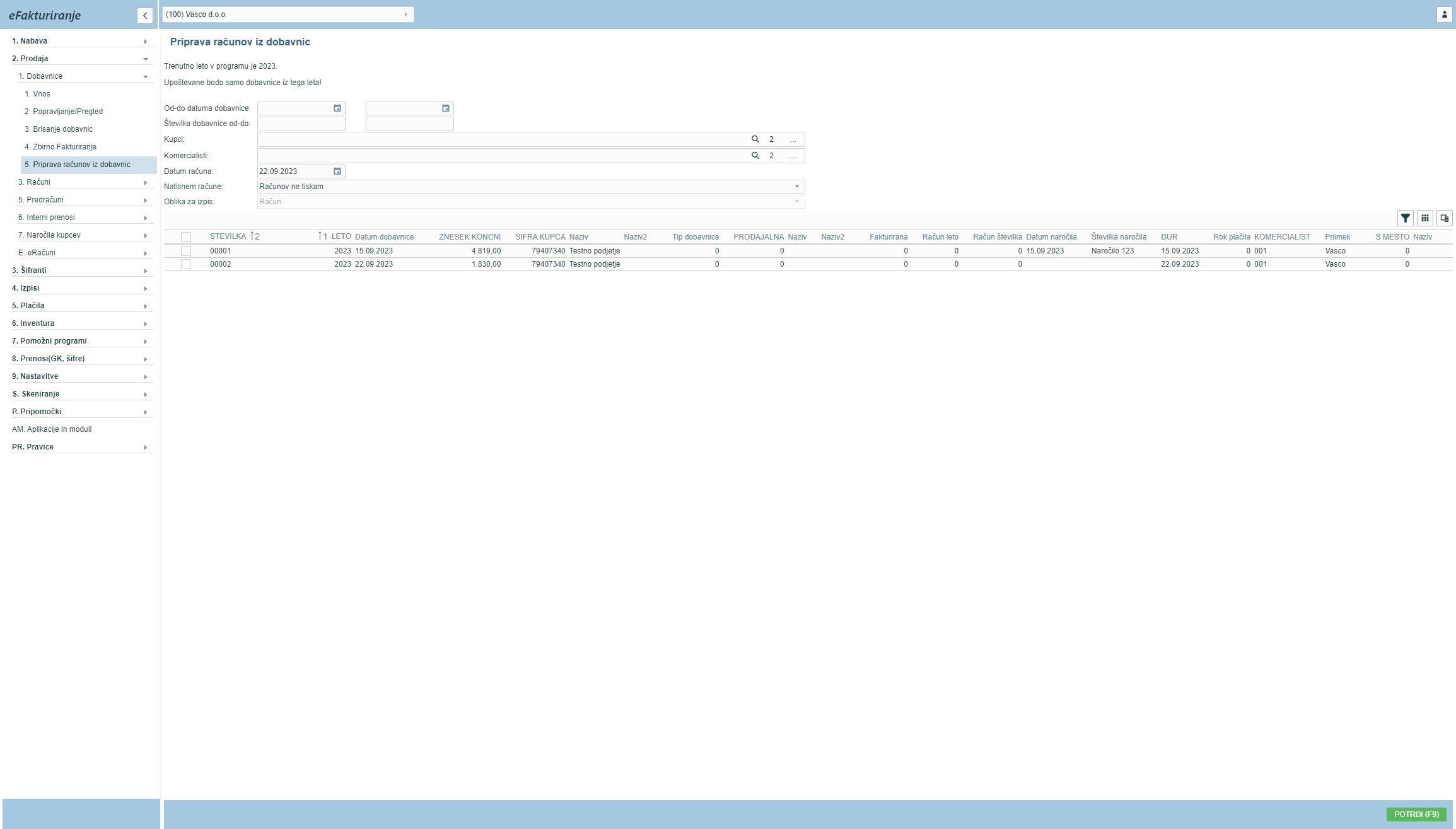Click the SIFRA KUPCA column header

click(x=540, y=237)
